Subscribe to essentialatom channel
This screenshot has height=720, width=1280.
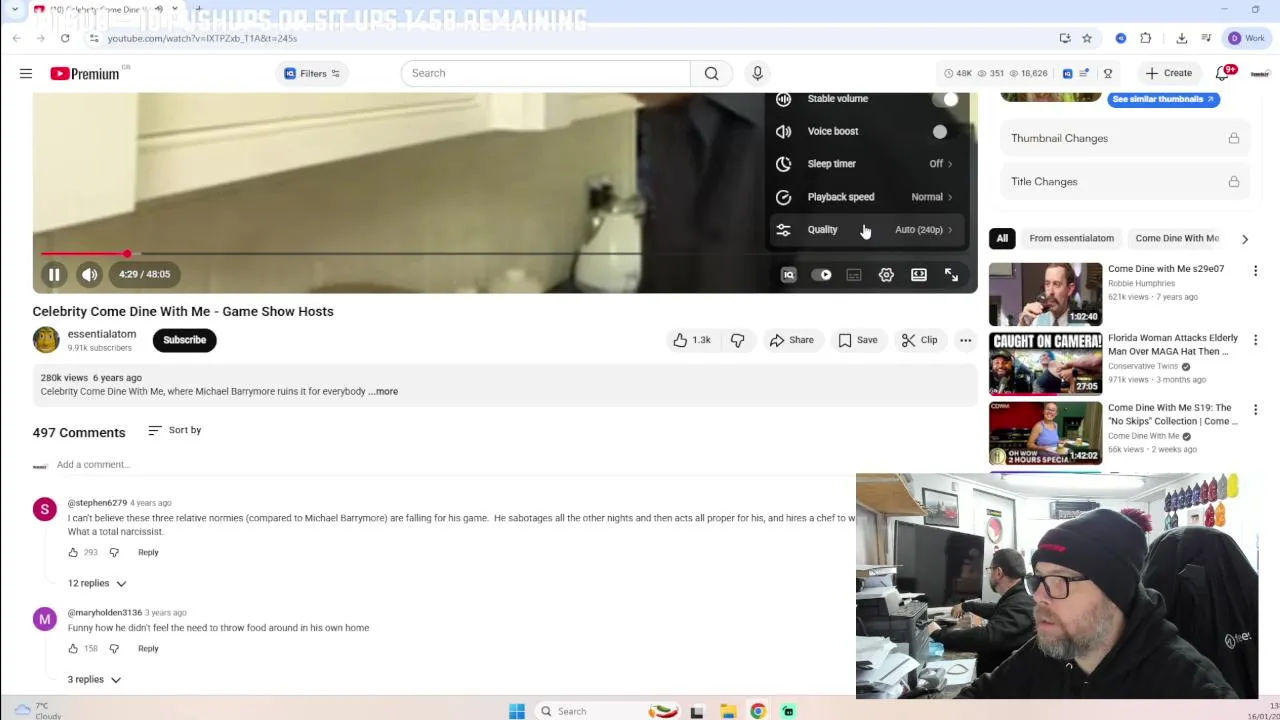[x=184, y=340]
